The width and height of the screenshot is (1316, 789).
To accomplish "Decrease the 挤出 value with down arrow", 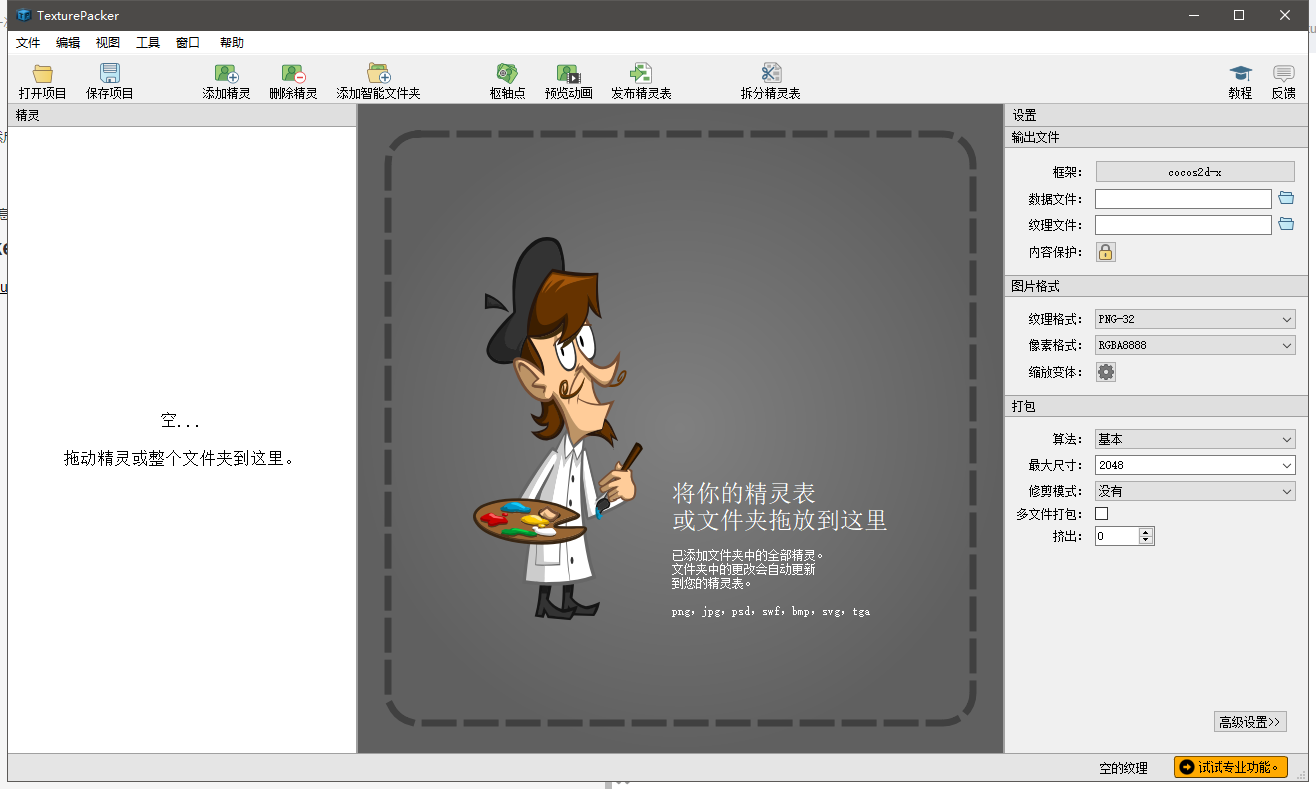I will (x=1146, y=541).
